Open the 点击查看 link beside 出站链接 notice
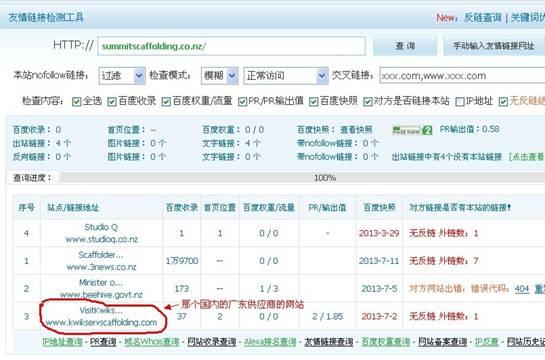545x360 pixels. click(527, 157)
